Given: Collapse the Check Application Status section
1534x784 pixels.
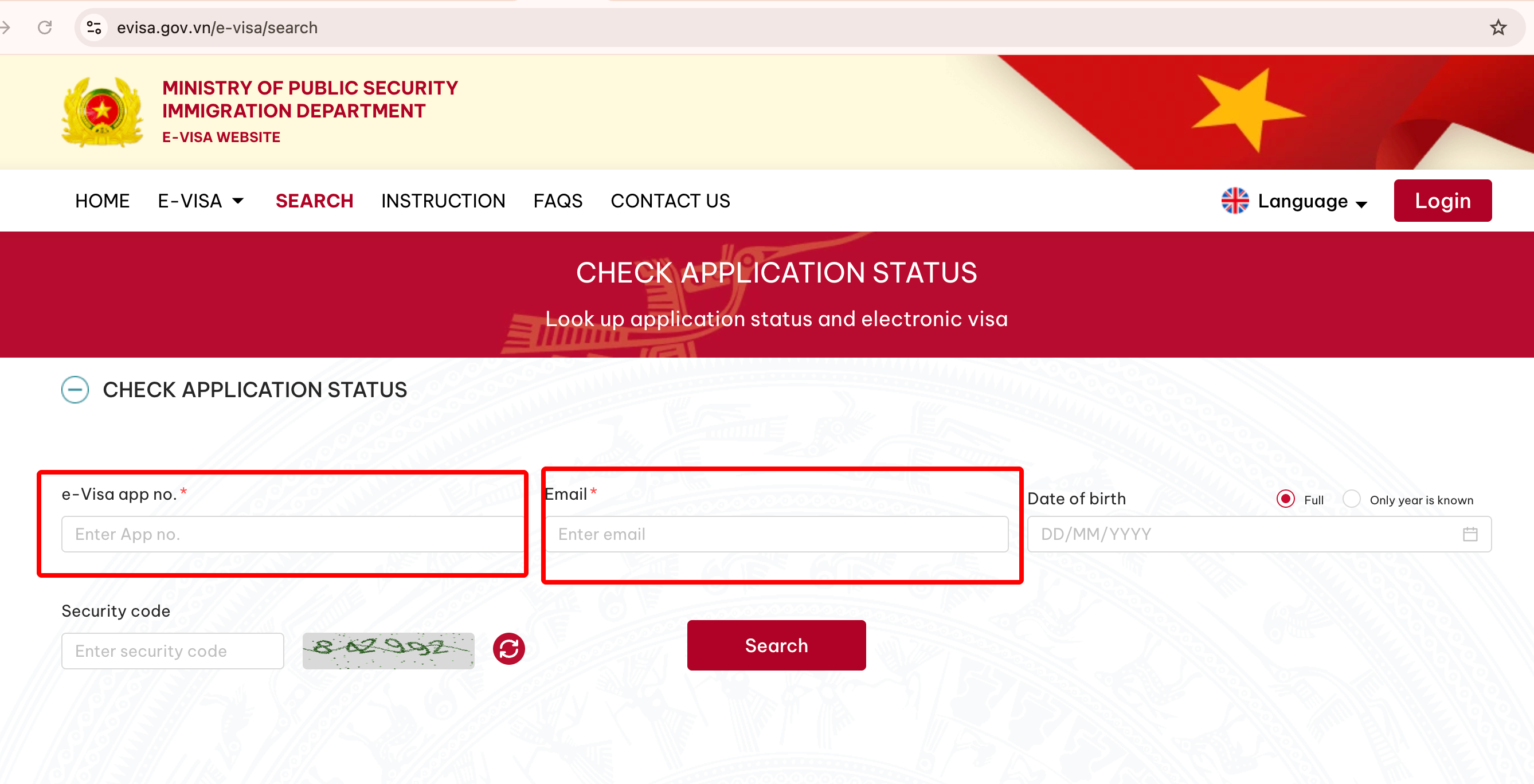Looking at the screenshot, I should click(x=75, y=390).
